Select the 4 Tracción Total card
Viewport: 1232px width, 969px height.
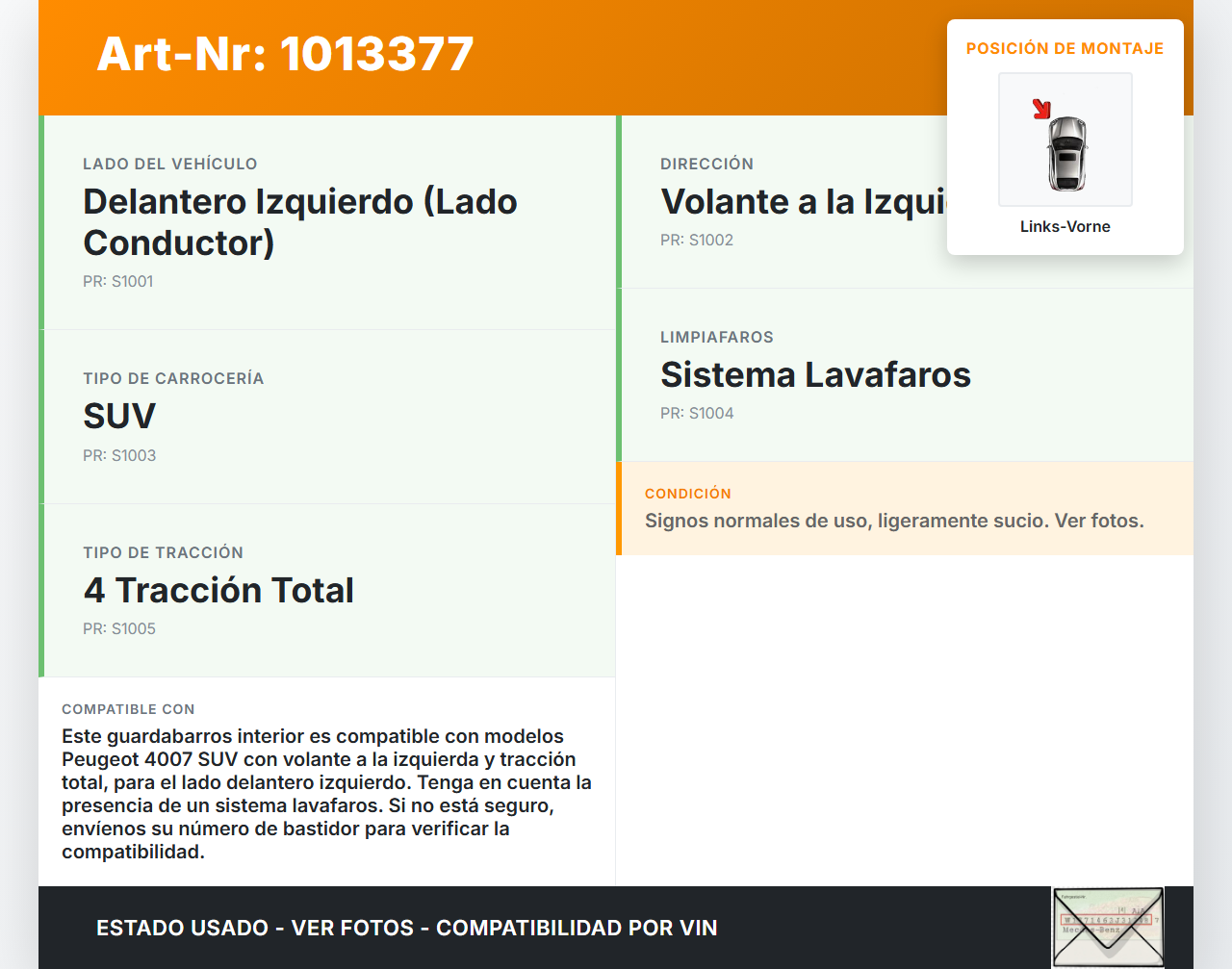tap(327, 590)
